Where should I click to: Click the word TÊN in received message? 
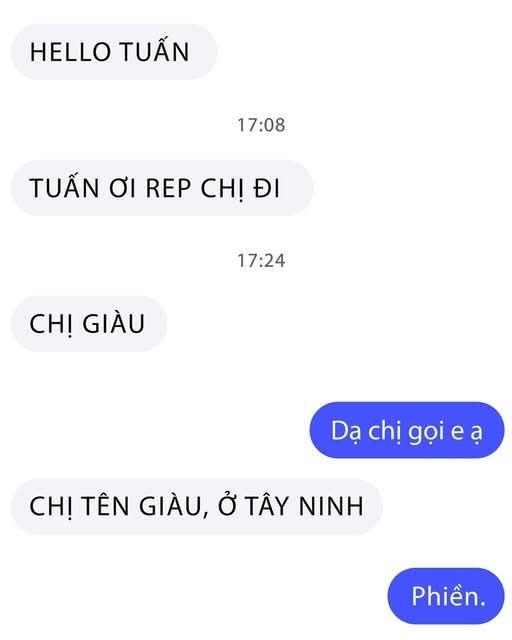click(106, 506)
